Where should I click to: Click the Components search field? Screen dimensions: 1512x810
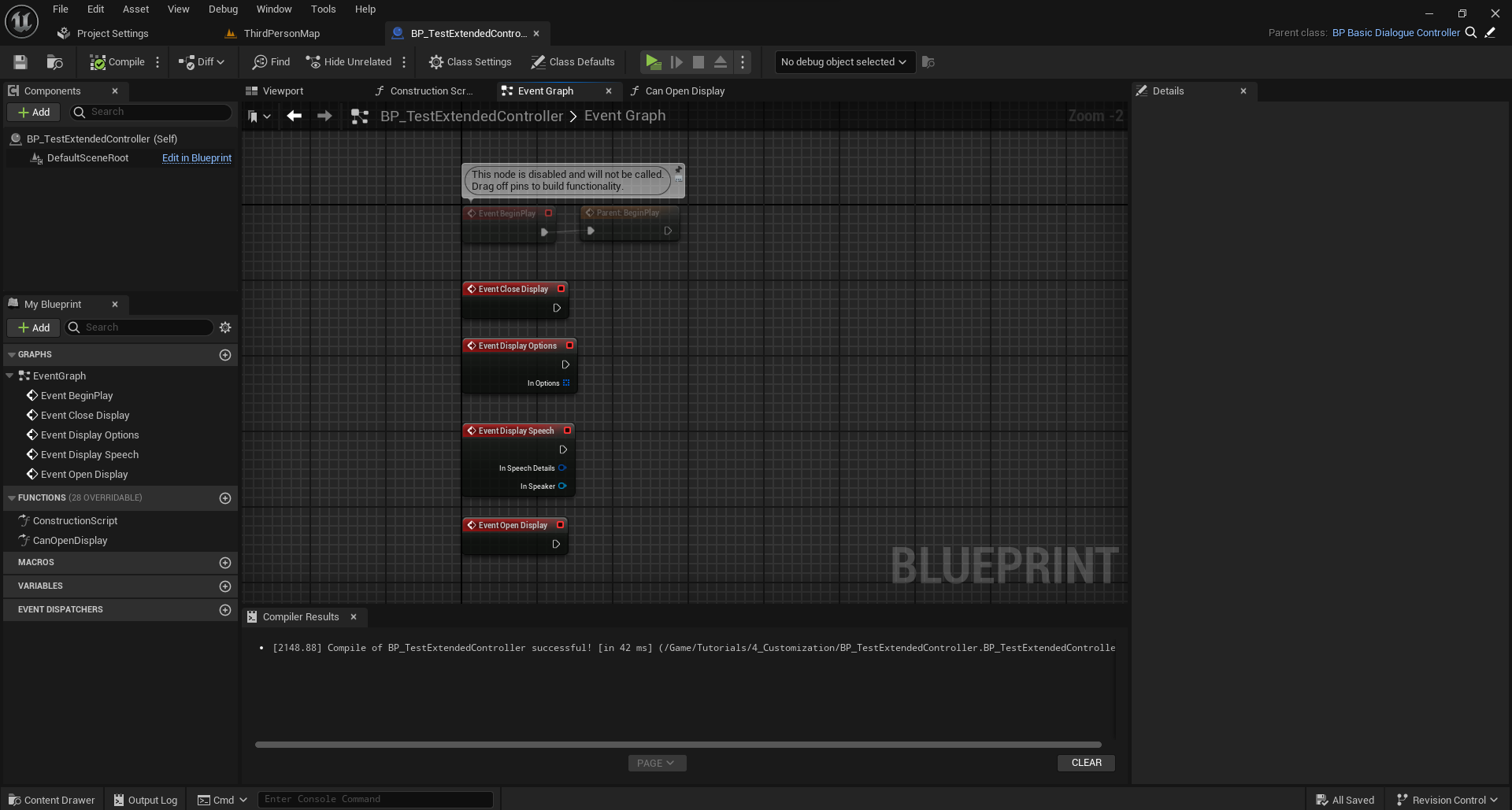click(151, 113)
